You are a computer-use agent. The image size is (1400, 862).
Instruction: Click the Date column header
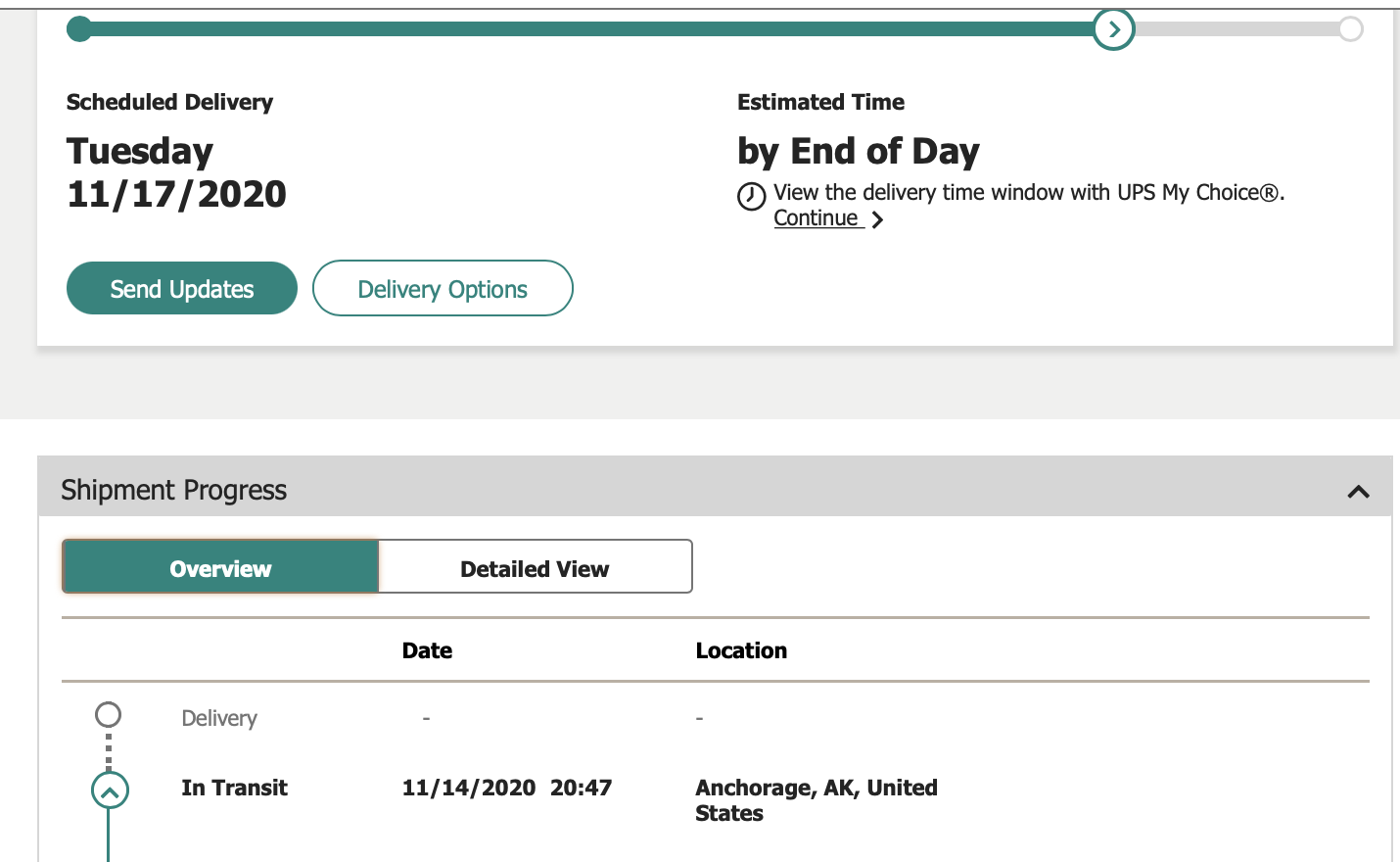[427, 650]
